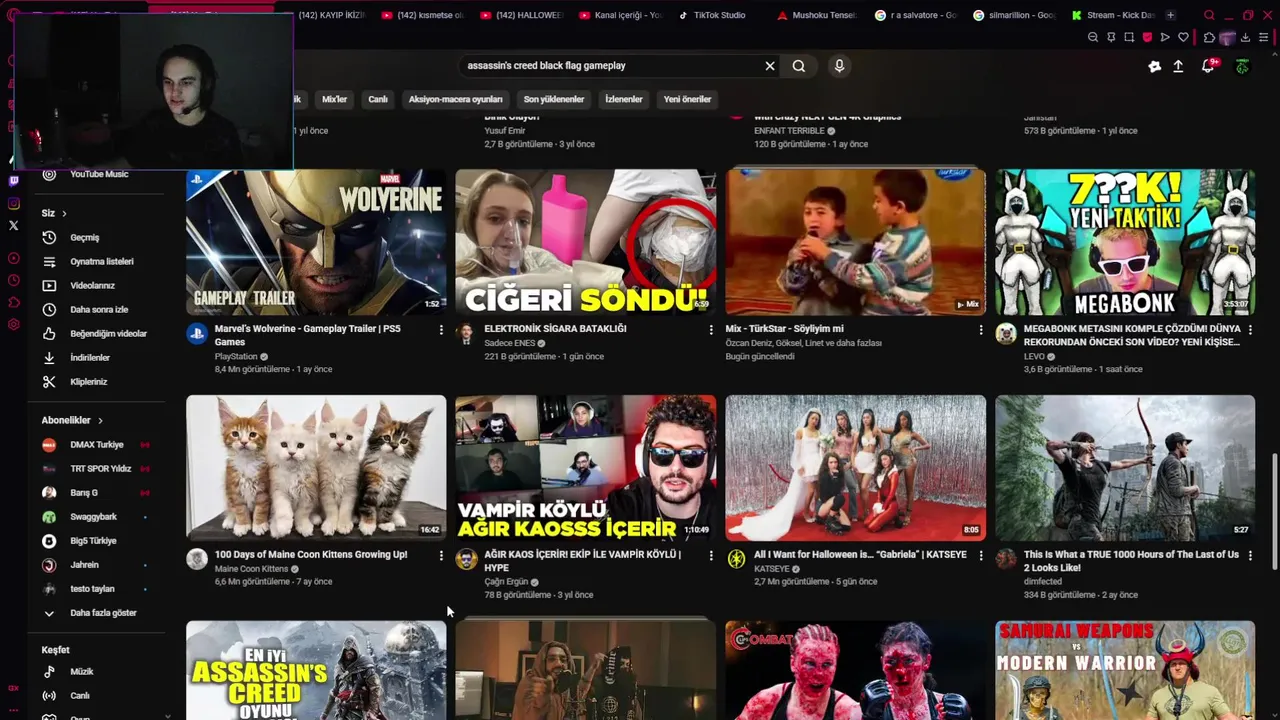This screenshot has height=720, width=1280.
Task: Select the İzlenenler filter chip
Action: tap(624, 99)
